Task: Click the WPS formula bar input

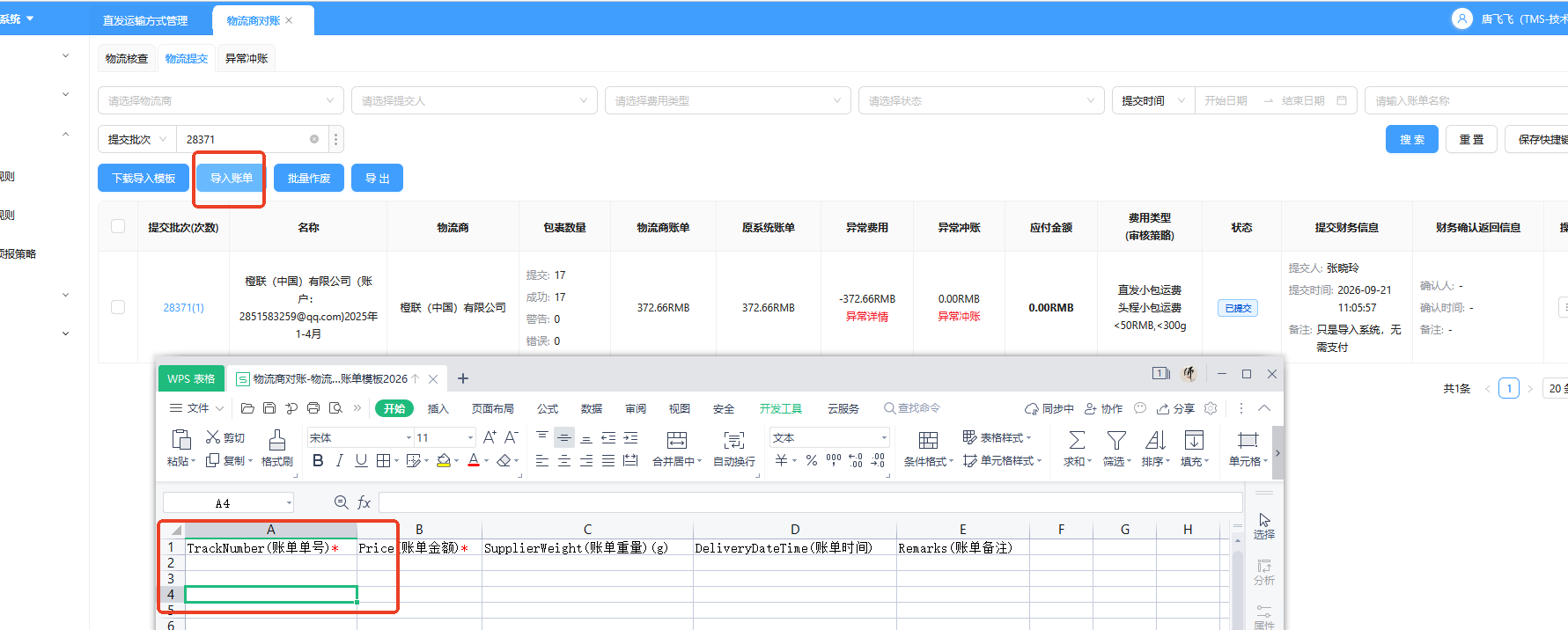Action: click(x=810, y=502)
